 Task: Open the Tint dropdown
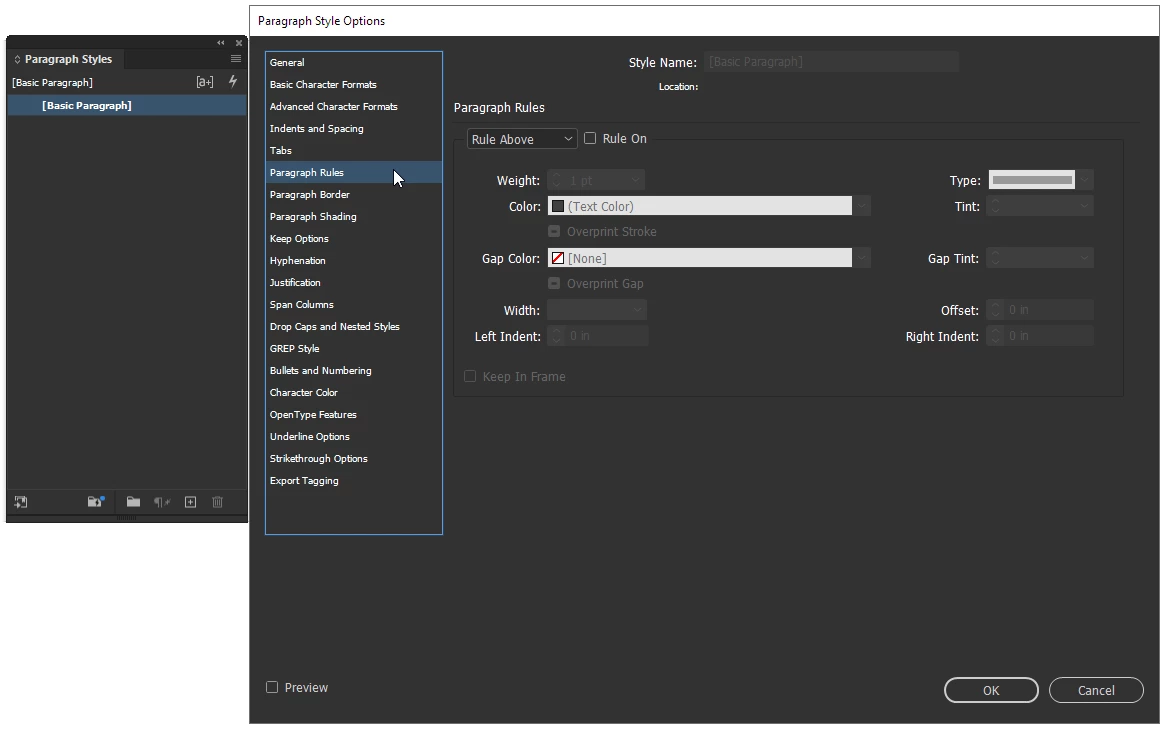1084,206
